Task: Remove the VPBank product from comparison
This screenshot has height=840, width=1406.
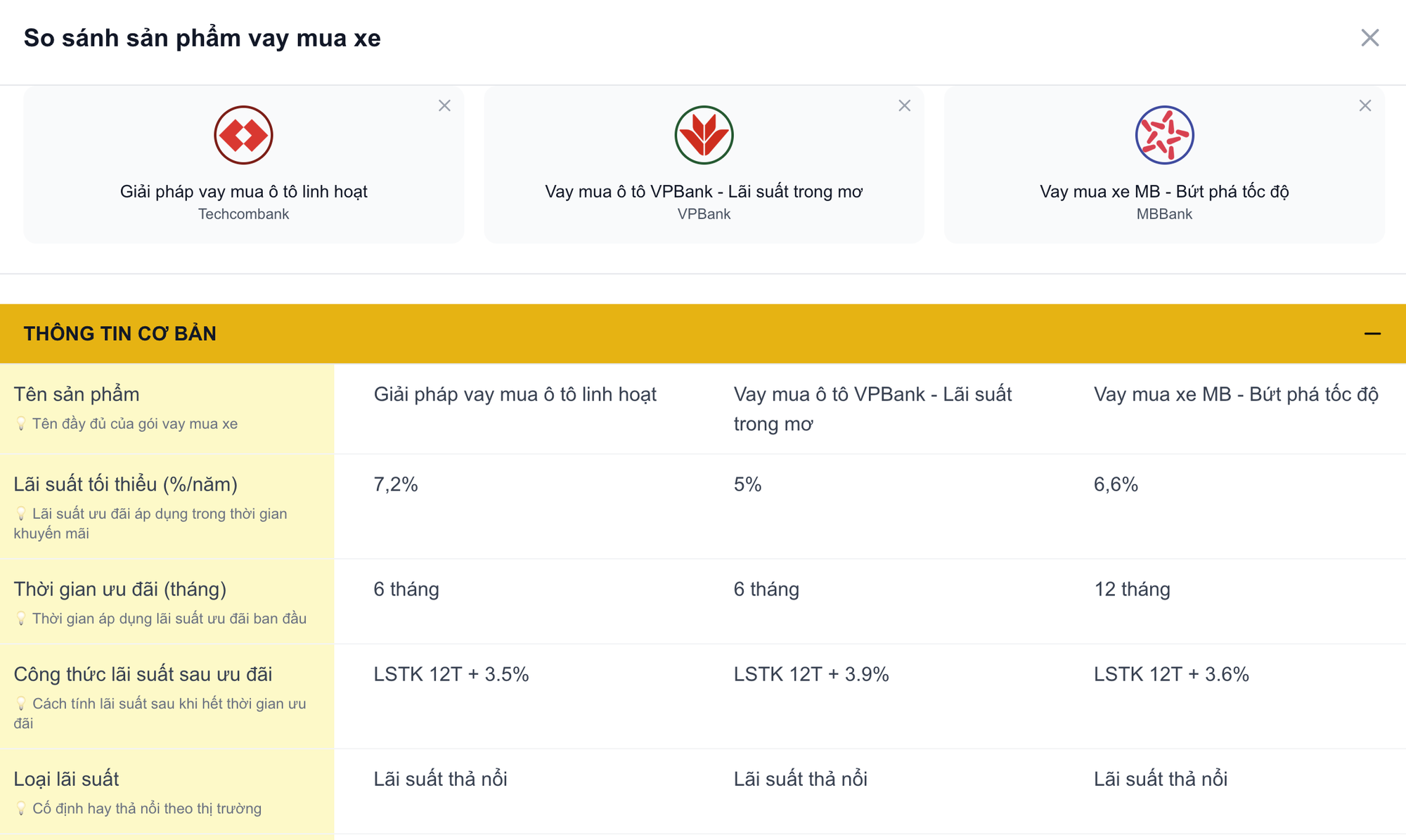Action: 904,105
